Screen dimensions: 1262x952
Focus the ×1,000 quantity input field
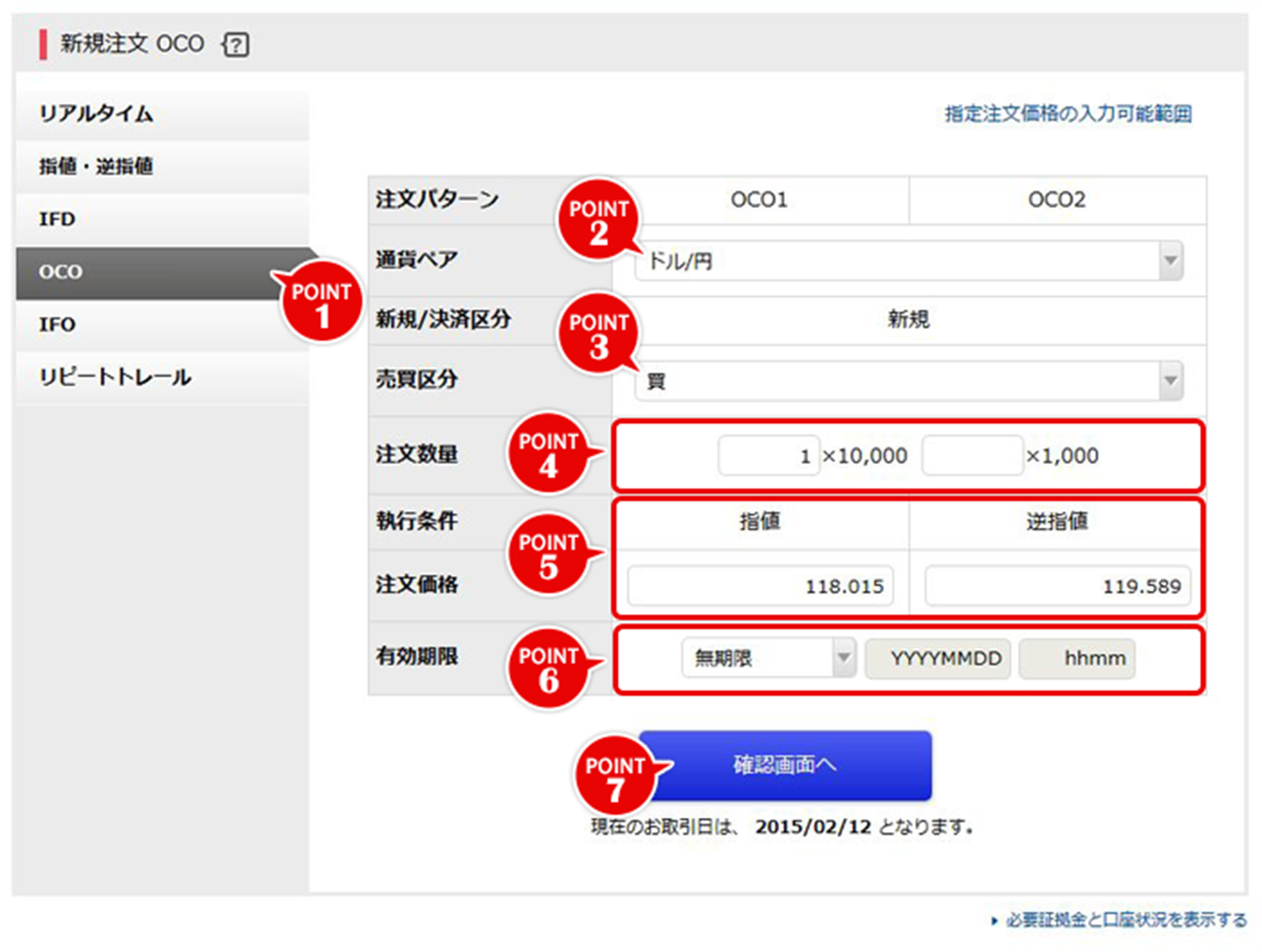click(972, 456)
